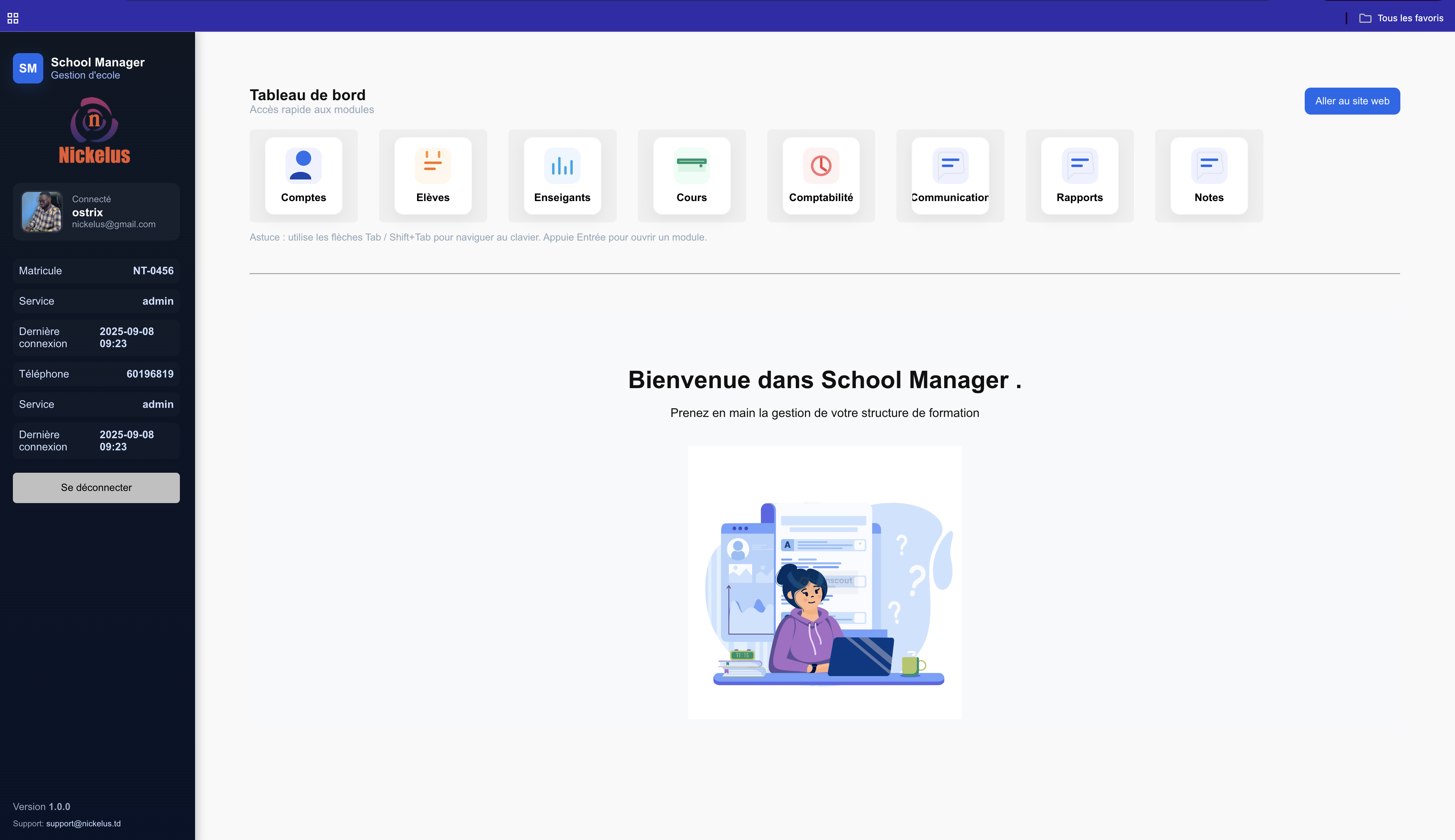Open the Elèves module icon
The height and width of the screenshot is (840, 1455).
tap(433, 166)
